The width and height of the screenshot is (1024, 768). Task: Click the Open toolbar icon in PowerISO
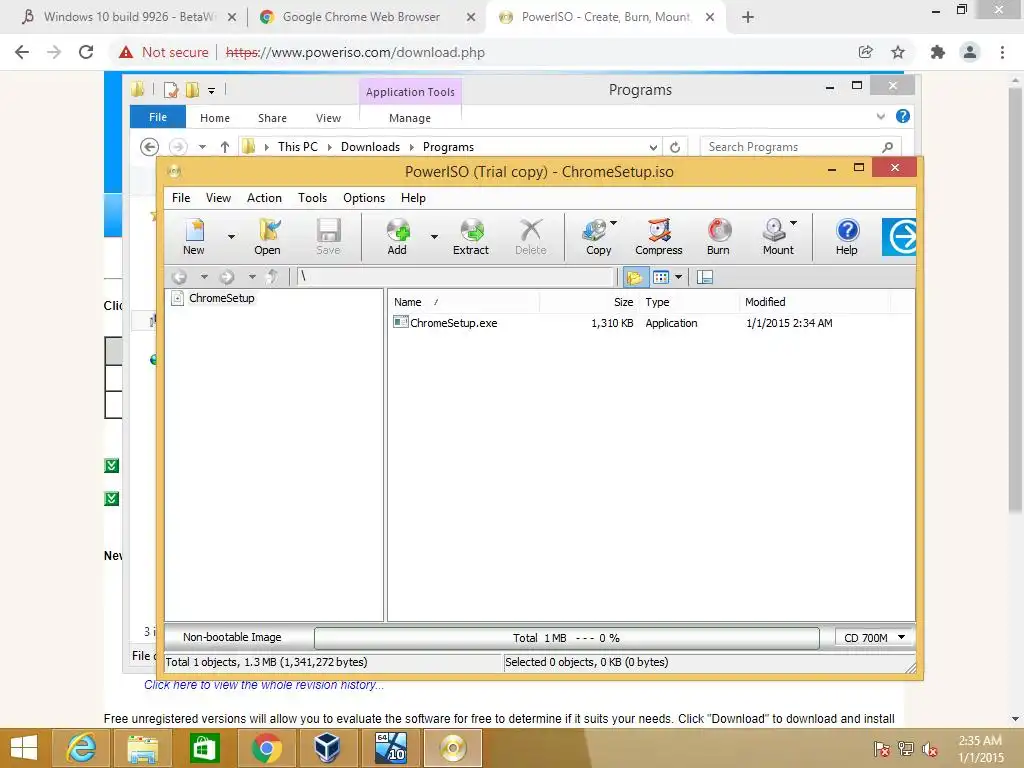click(x=268, y=236)
